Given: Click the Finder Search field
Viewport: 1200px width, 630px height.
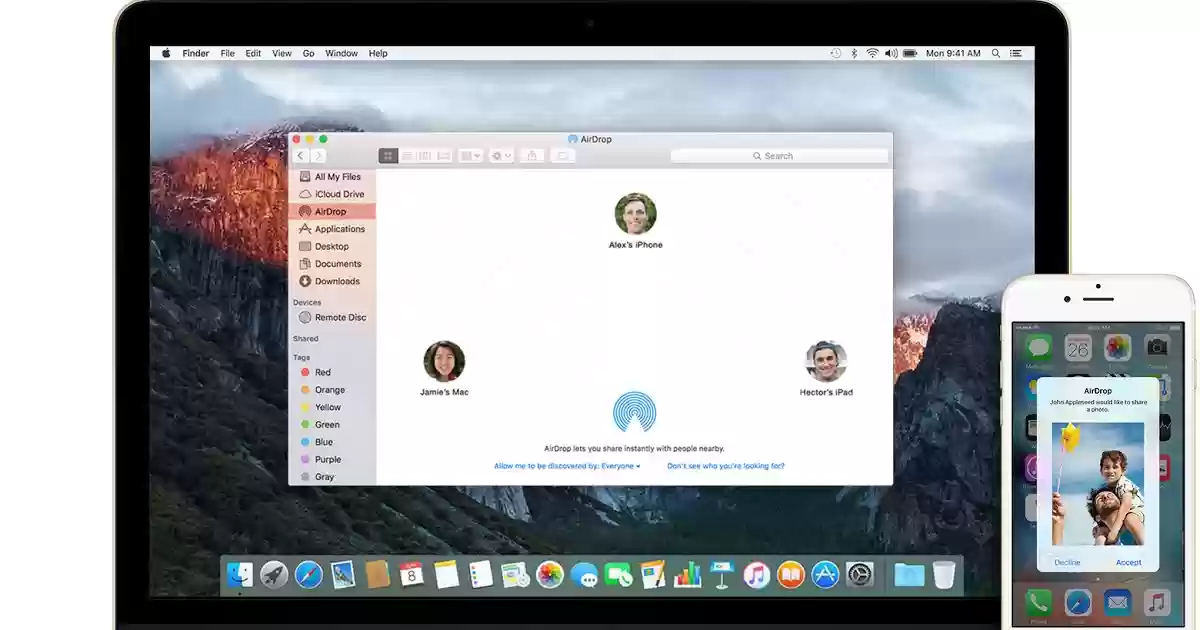Looking at the screenshot, I should [779, 156].
